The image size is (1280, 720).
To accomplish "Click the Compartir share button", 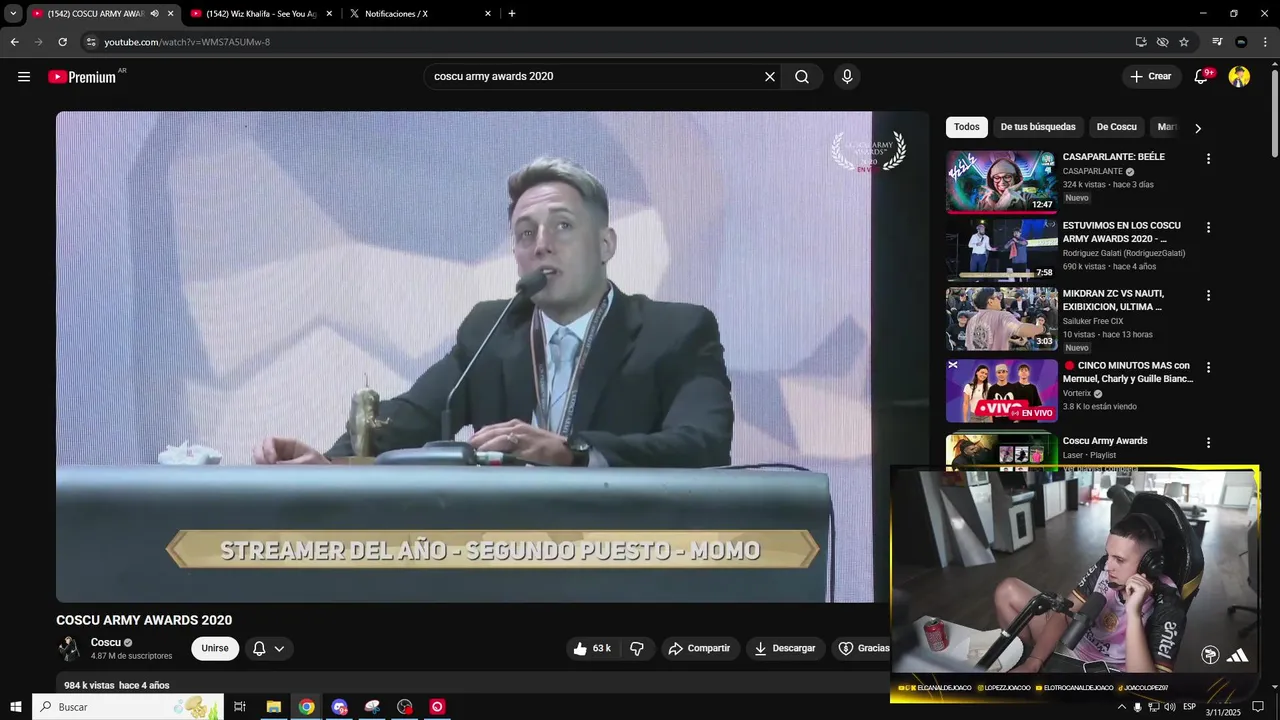I will coord(700,648).
